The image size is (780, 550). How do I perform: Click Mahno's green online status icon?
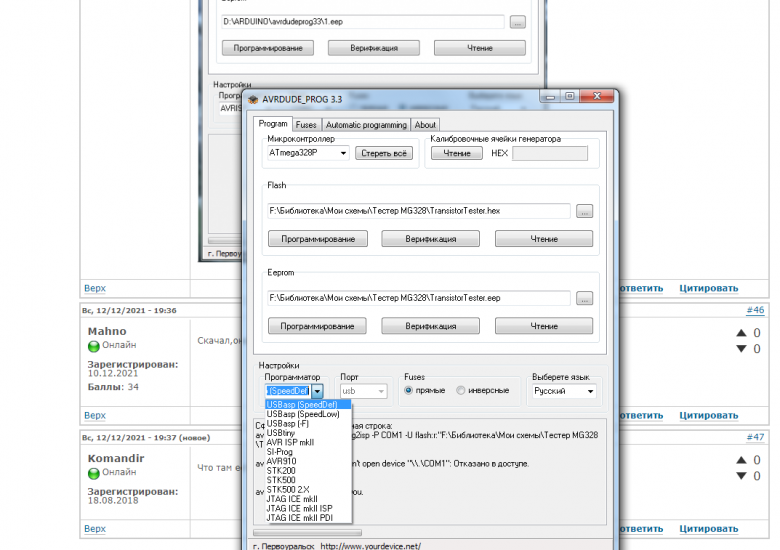click(x=94, y=346)
